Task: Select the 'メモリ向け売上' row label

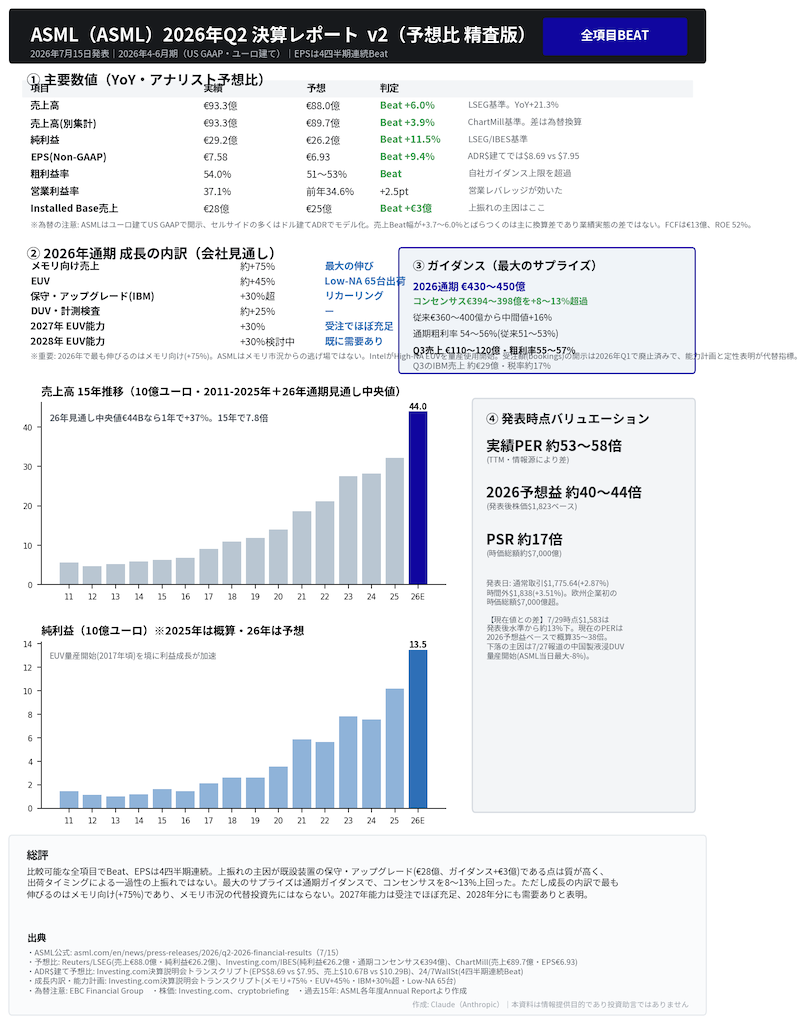Action: click(65, 266)
